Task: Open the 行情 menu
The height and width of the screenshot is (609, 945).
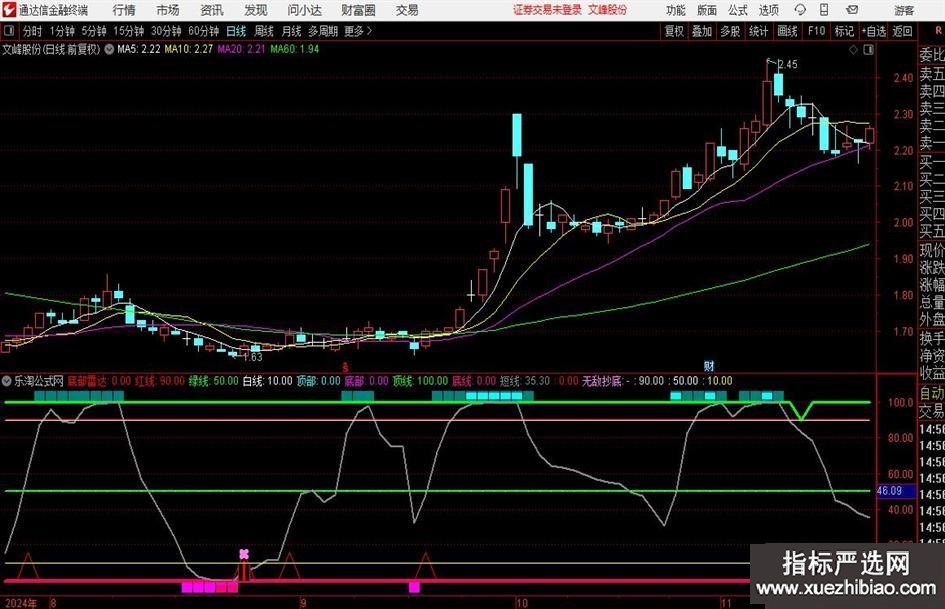Action: [124, 10]
